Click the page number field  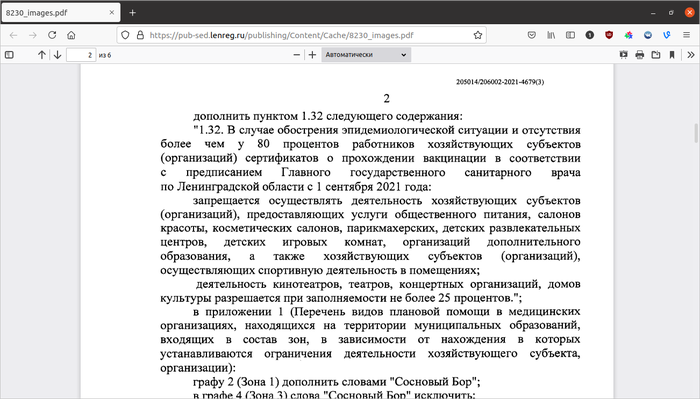tap(81, 55)
